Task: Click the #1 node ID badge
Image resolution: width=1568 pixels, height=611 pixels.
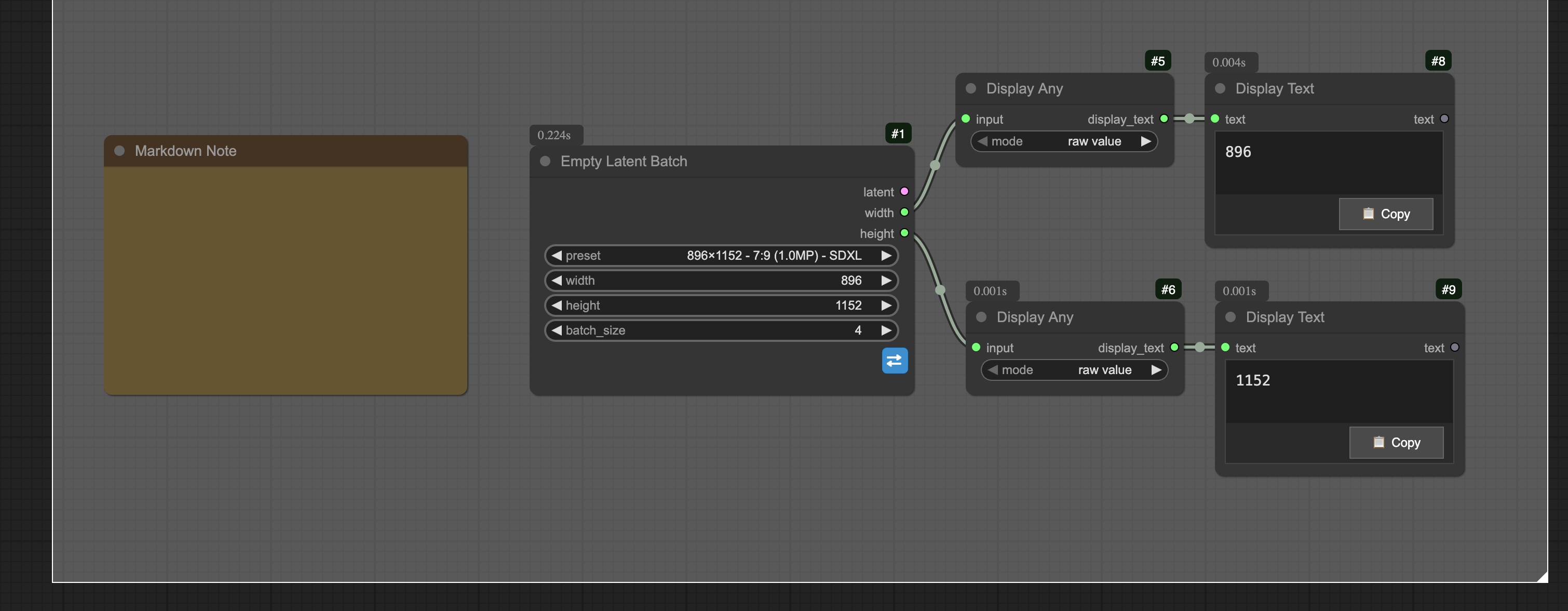Action: tap(898, 134)
